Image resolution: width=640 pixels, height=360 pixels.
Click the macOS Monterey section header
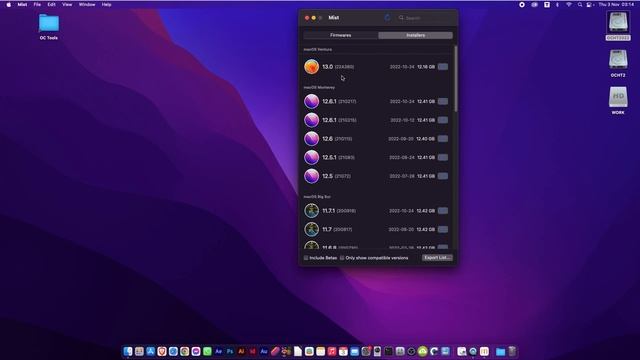tap(319, 87)
